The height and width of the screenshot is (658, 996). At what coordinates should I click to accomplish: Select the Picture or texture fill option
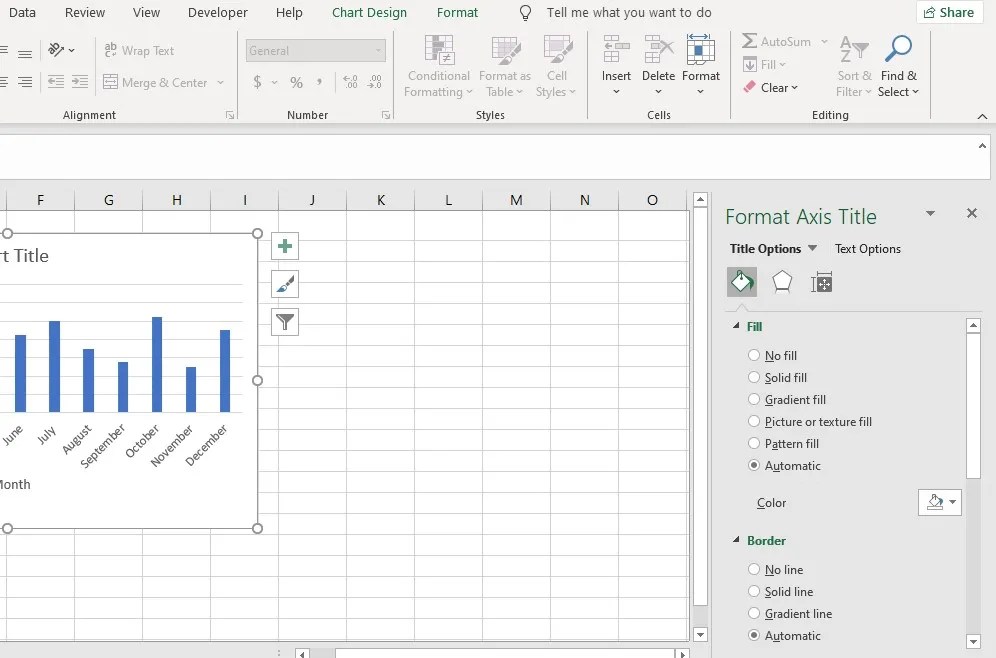[x=754, y=421]
